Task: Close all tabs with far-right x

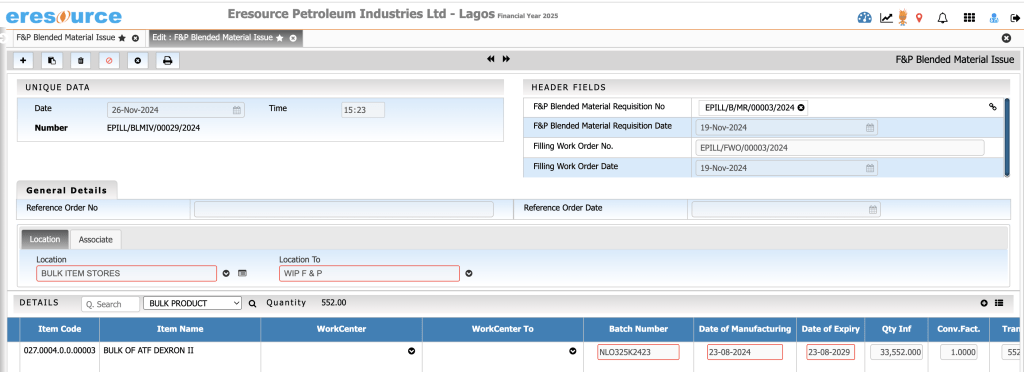Action: [1006, 39]
